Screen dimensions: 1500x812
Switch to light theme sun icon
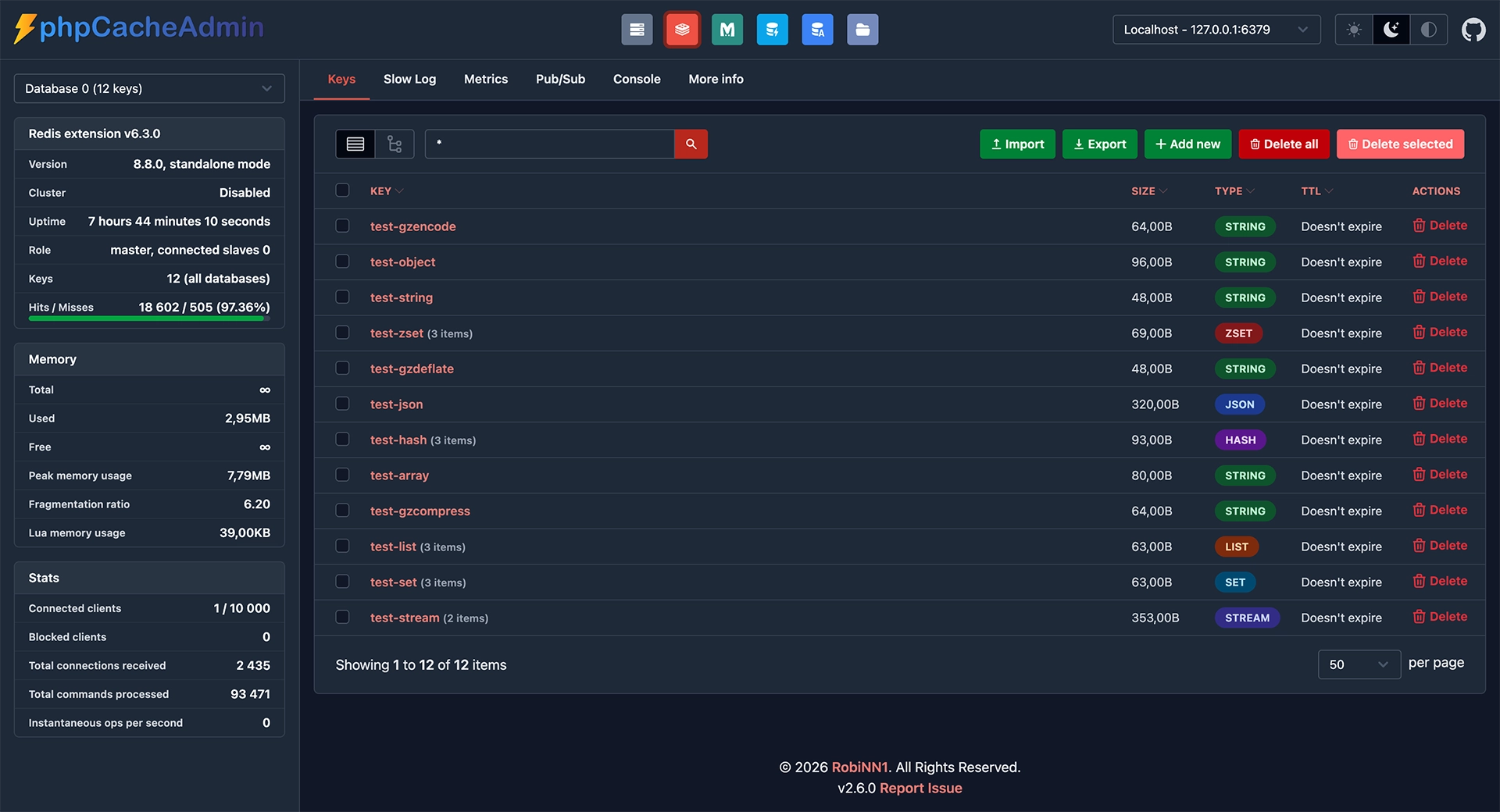tap(1354, 30)
